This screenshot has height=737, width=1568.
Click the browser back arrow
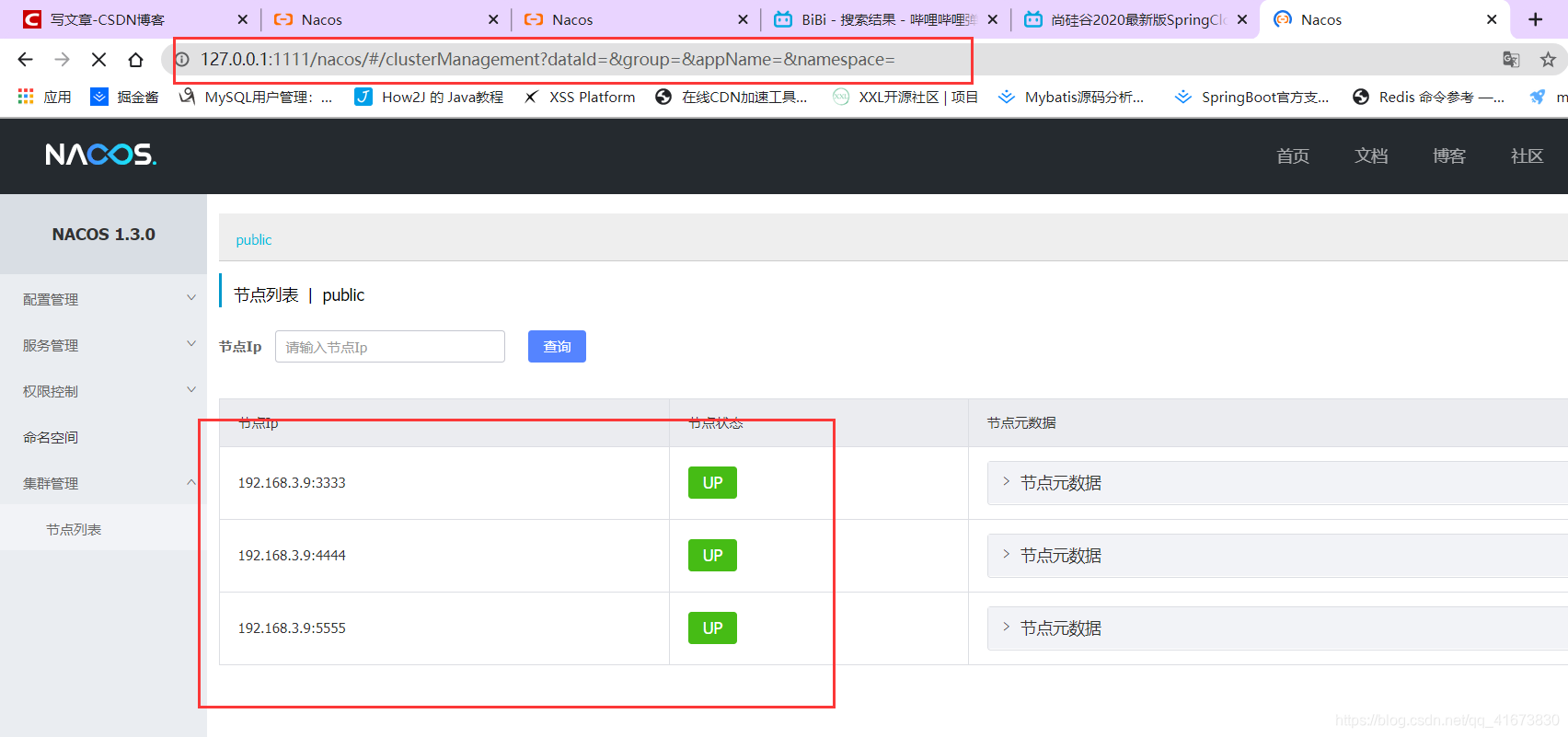coord(25,60)
